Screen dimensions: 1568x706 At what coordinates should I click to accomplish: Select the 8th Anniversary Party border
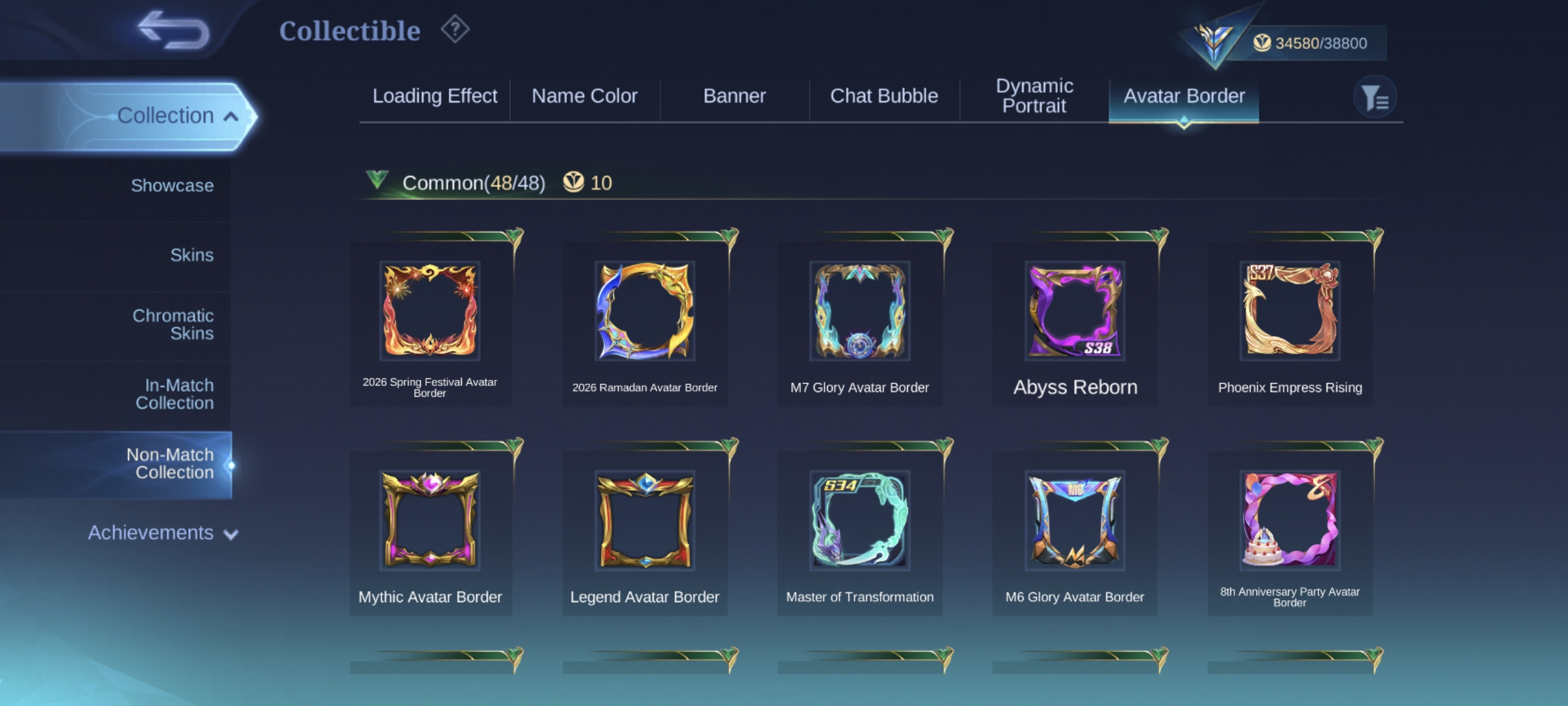coord(1290,533)
